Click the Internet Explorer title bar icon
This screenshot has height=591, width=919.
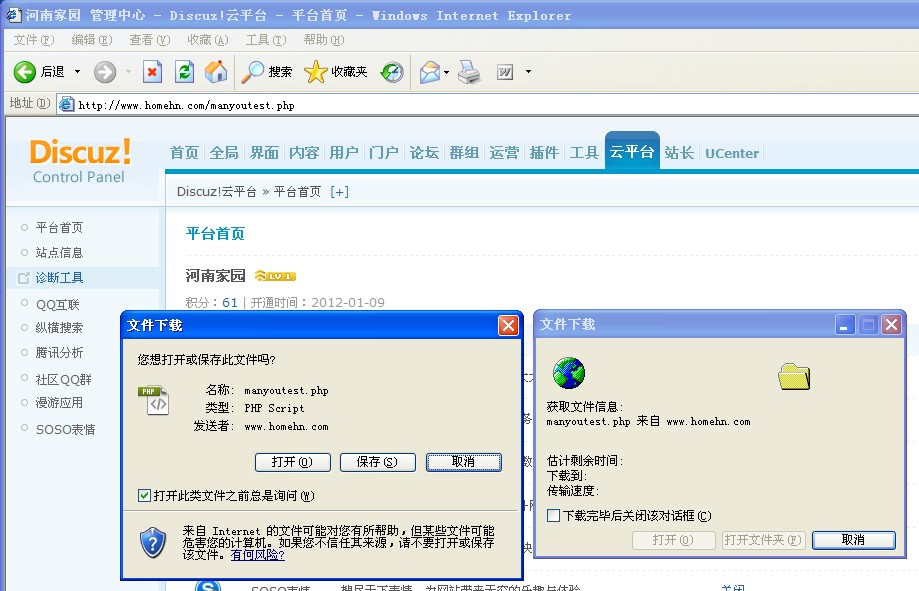point(13,15)
